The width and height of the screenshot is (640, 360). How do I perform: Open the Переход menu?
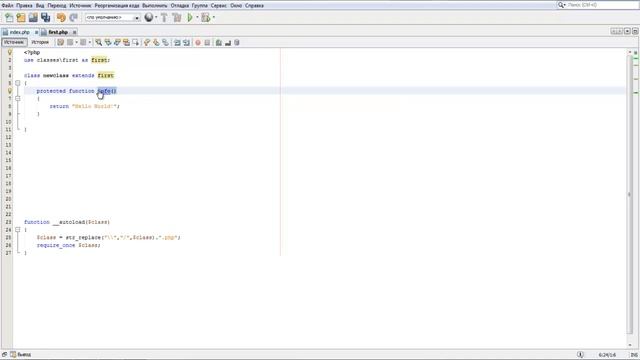[x=57, y=6]
